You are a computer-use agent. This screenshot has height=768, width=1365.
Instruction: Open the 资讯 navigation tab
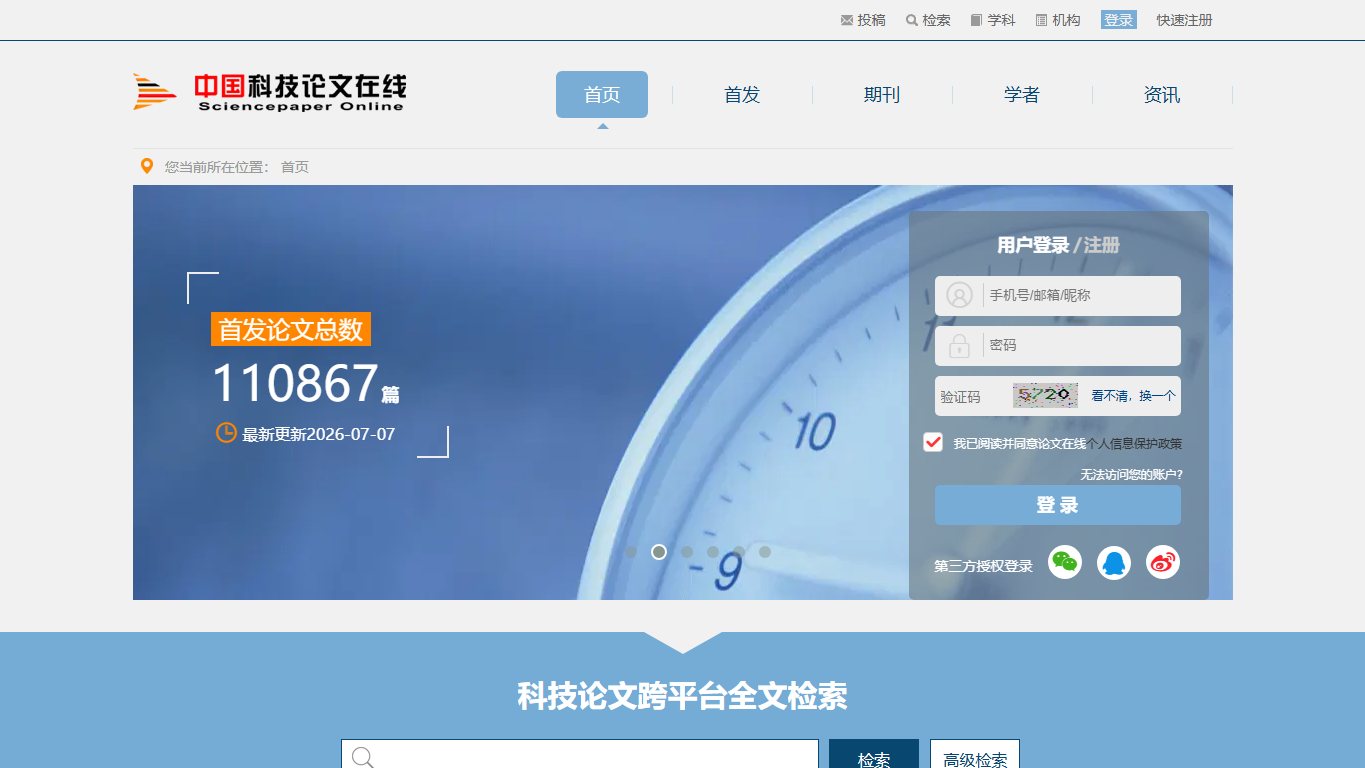pos(1162,95)
